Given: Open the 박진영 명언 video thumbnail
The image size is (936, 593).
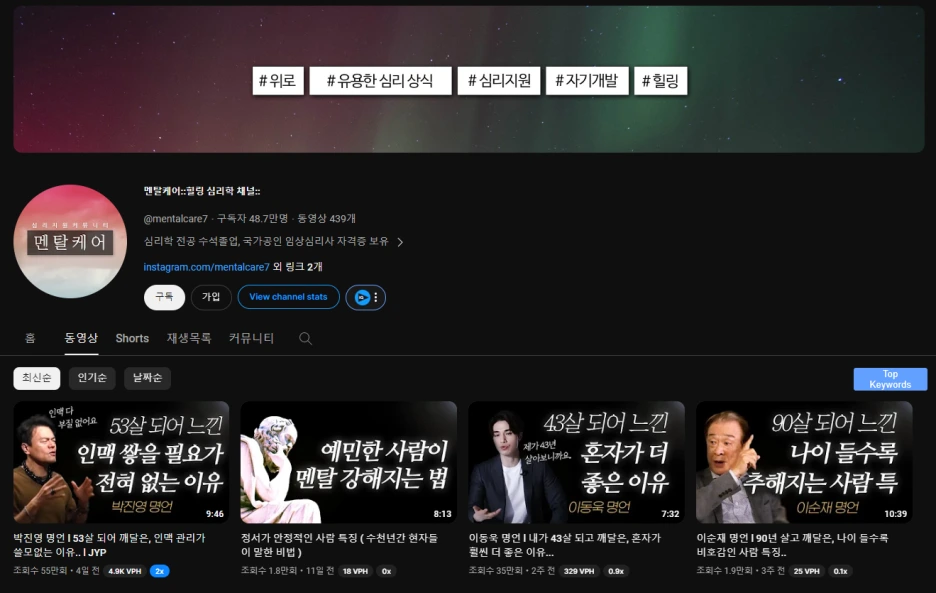Looking at the screenshot, I should coord(121,462).
